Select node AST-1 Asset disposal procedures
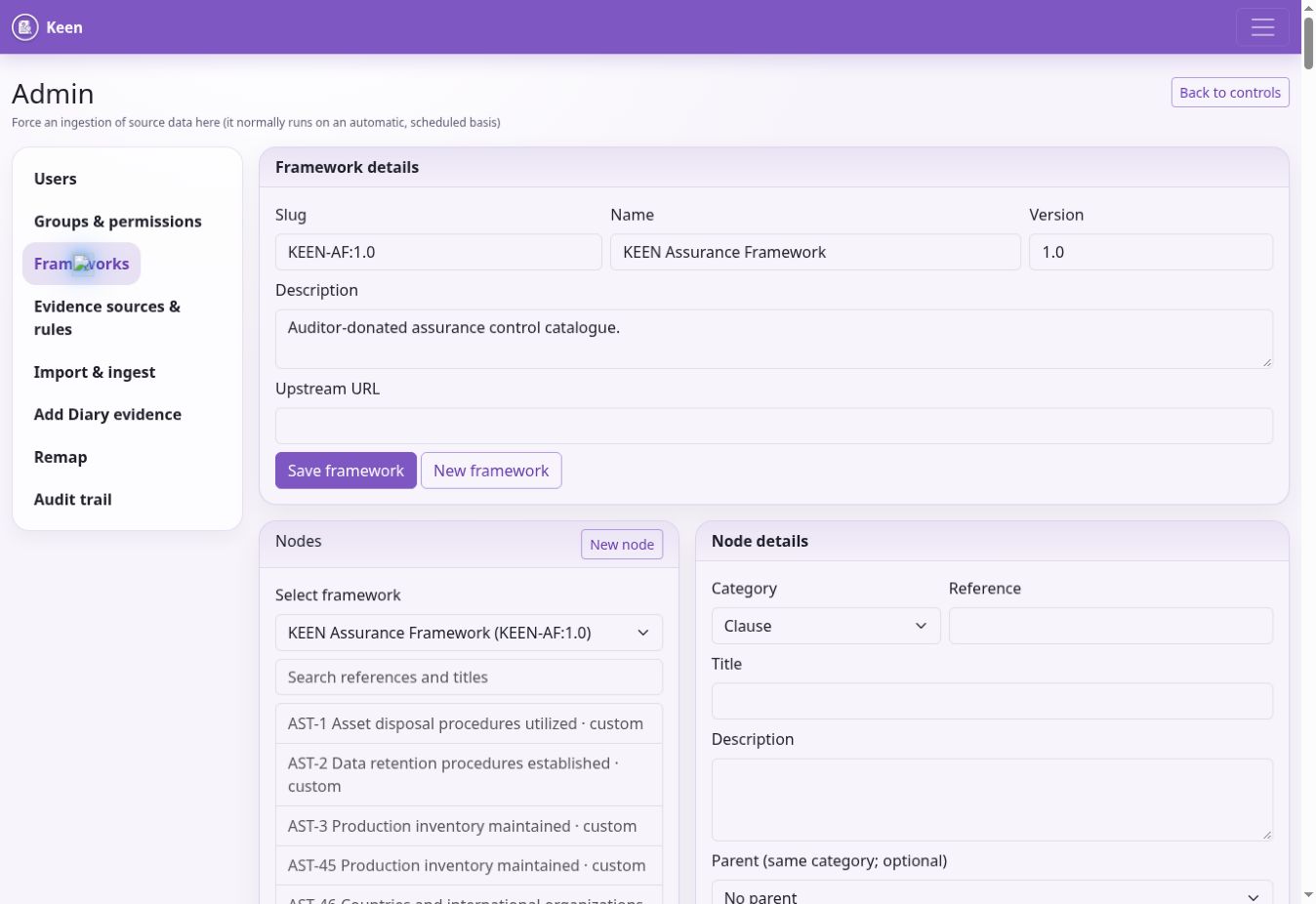 pyautogui.click(x=469, y=723)
